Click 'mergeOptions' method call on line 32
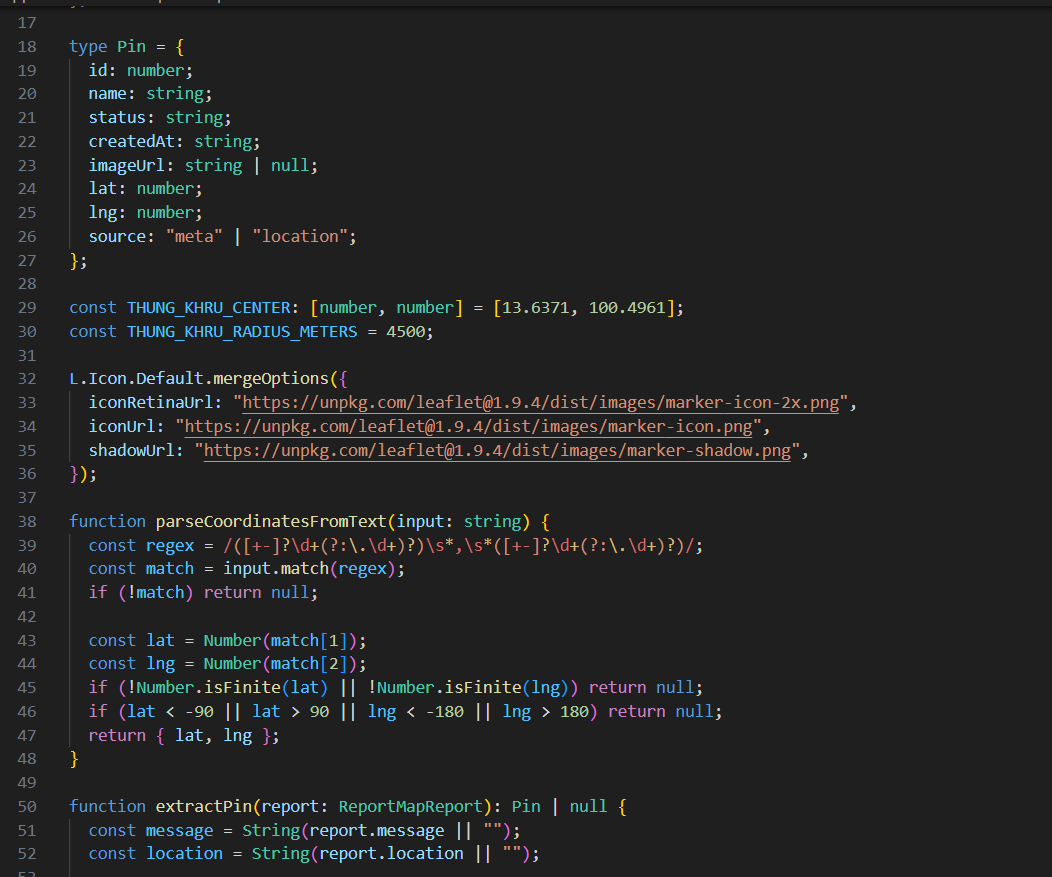This screenshot has width=1052, height=877. pos(271,379)
